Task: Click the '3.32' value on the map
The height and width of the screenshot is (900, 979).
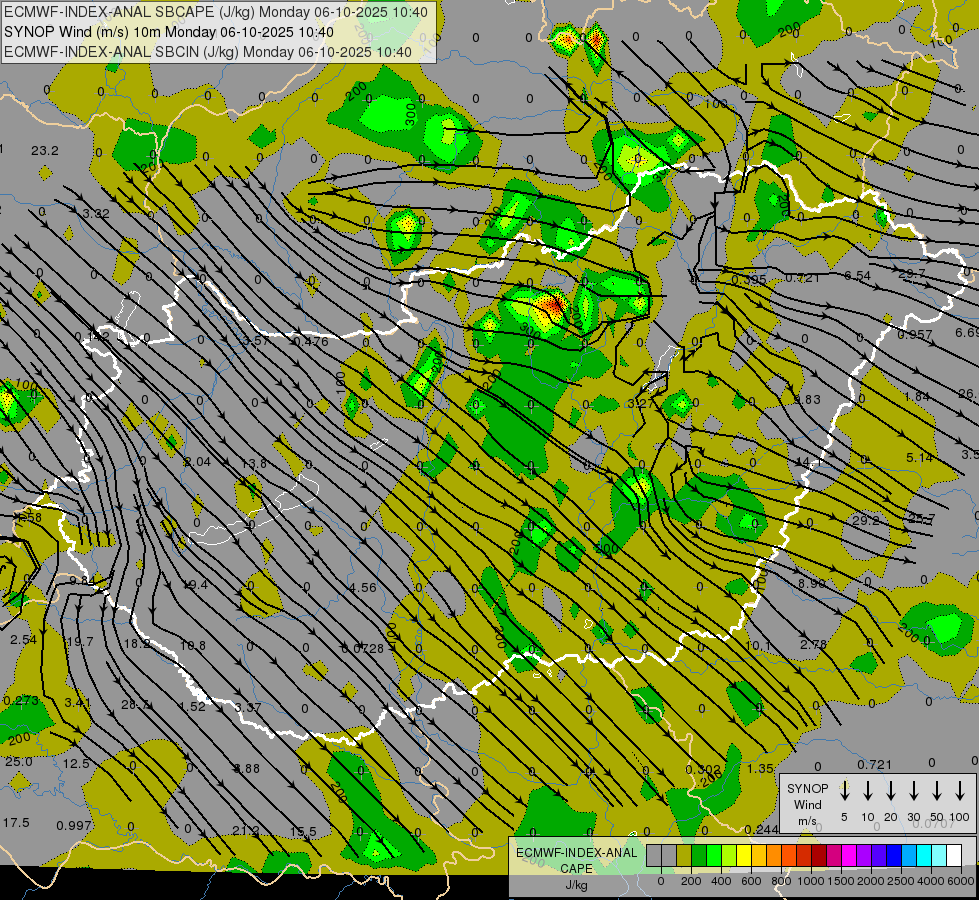Action: [x=96, y=214]
